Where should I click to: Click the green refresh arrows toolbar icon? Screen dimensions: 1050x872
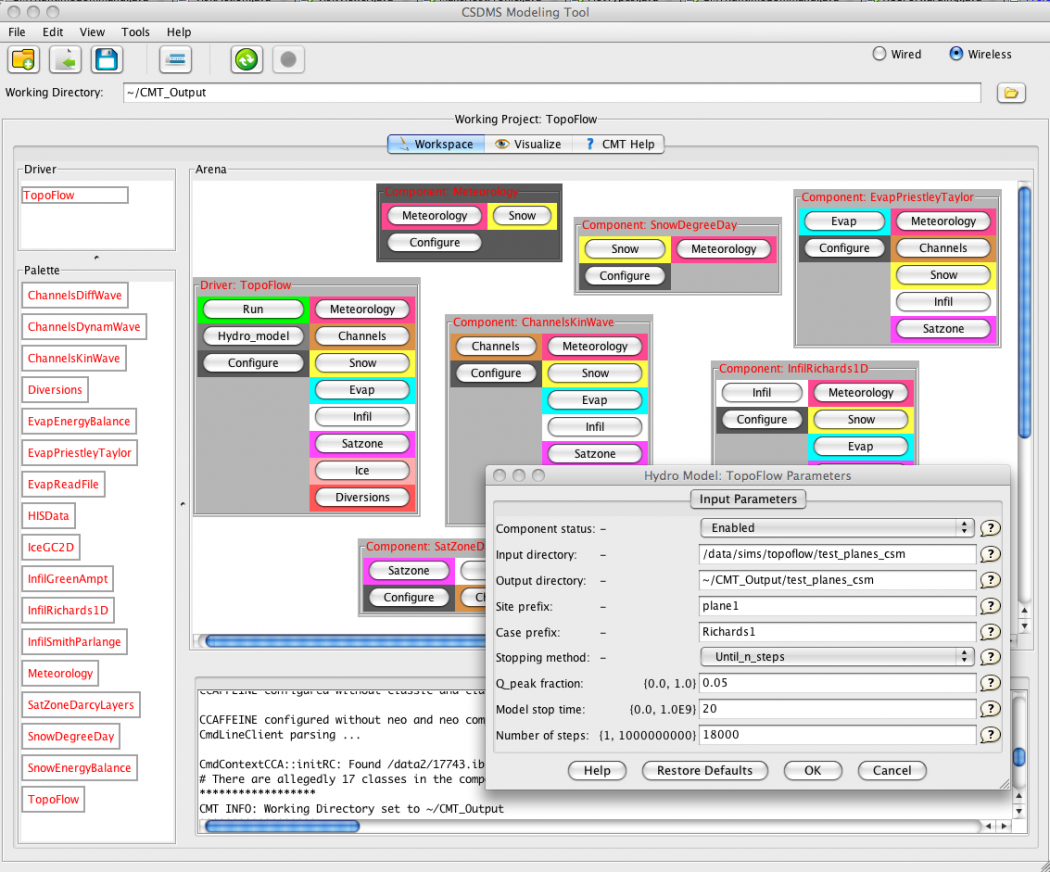coord(246,60)
